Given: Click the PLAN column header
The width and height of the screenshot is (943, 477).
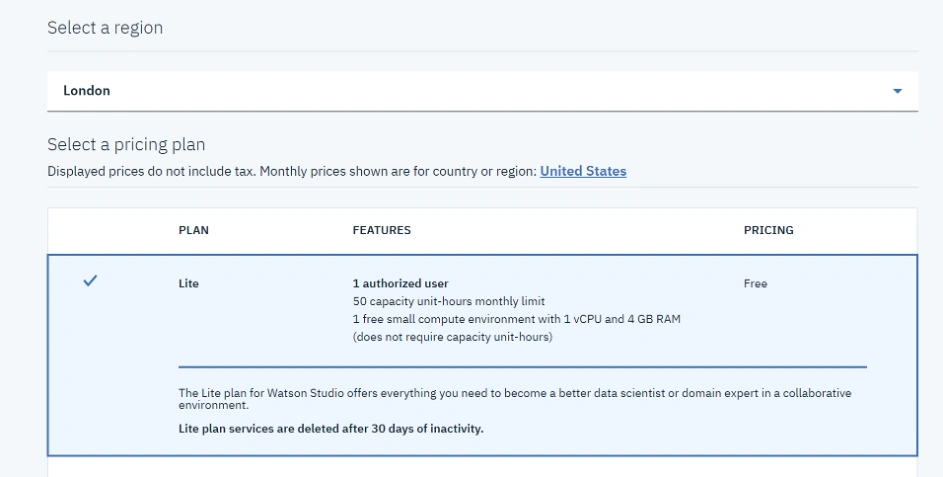Looking at the screenshot, I should click(x=194, y=230).
